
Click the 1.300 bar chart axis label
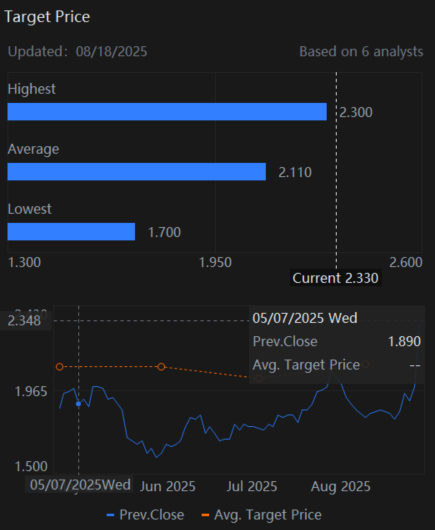click(24, 262)
